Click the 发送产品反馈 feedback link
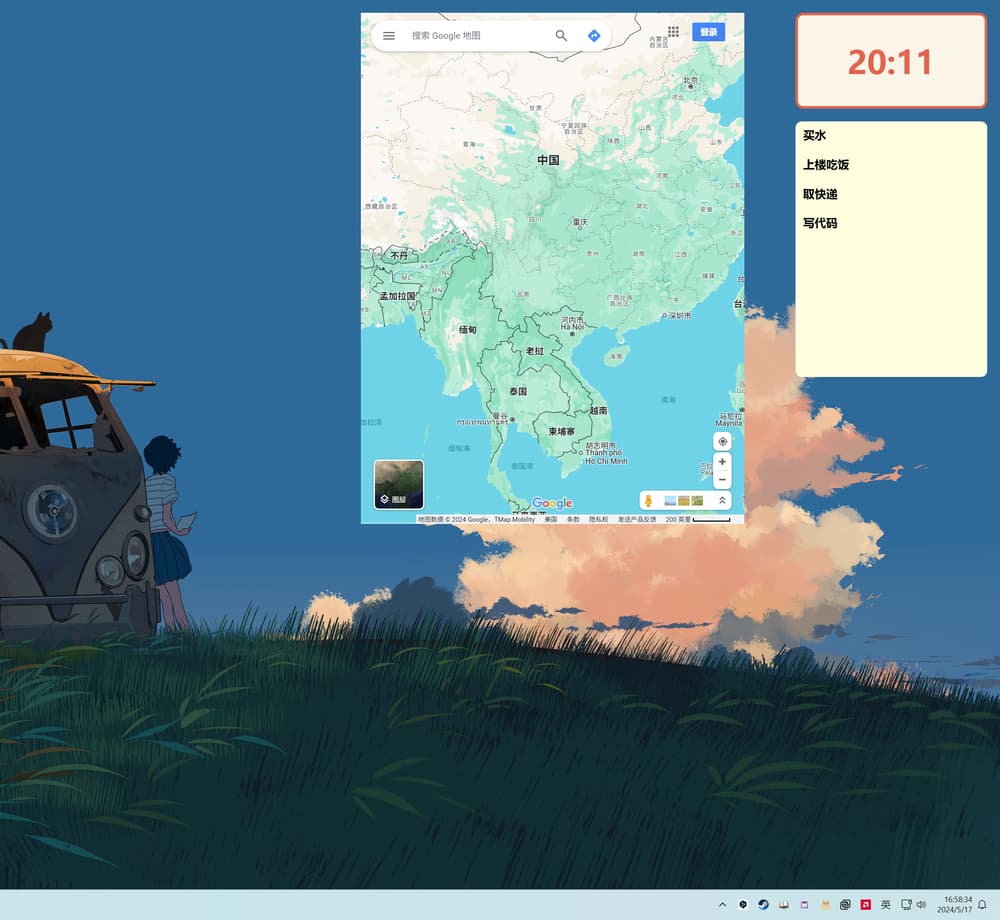Screen dimensions: 1000x920 (x=637, y=520)
